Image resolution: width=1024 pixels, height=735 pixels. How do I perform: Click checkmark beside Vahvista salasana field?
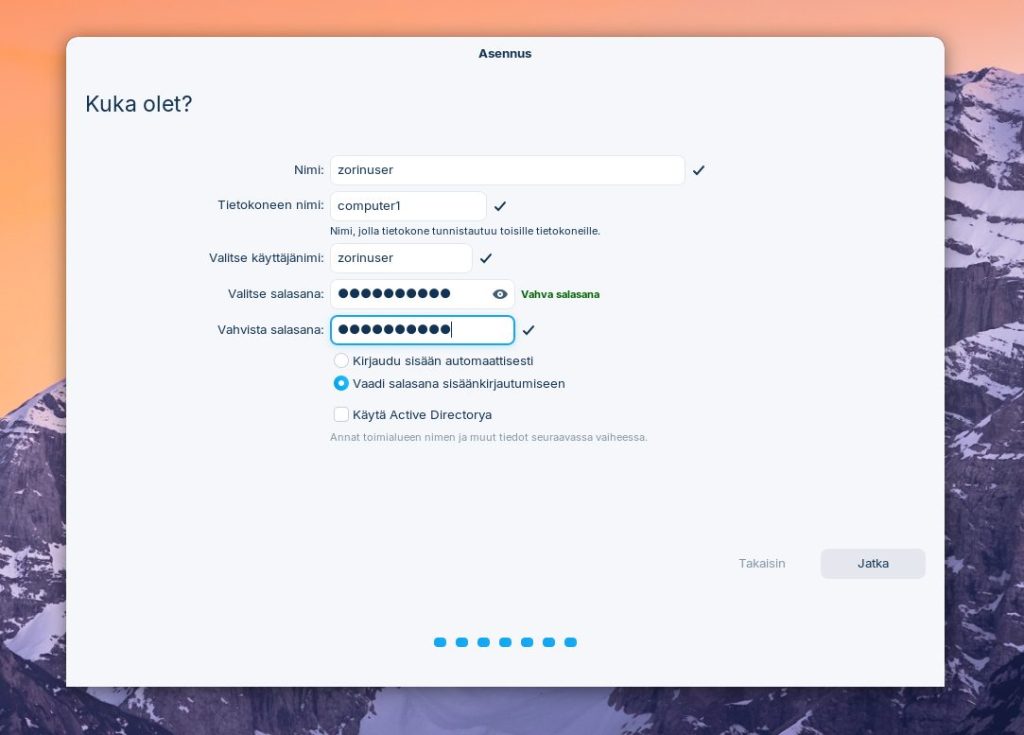528,330
